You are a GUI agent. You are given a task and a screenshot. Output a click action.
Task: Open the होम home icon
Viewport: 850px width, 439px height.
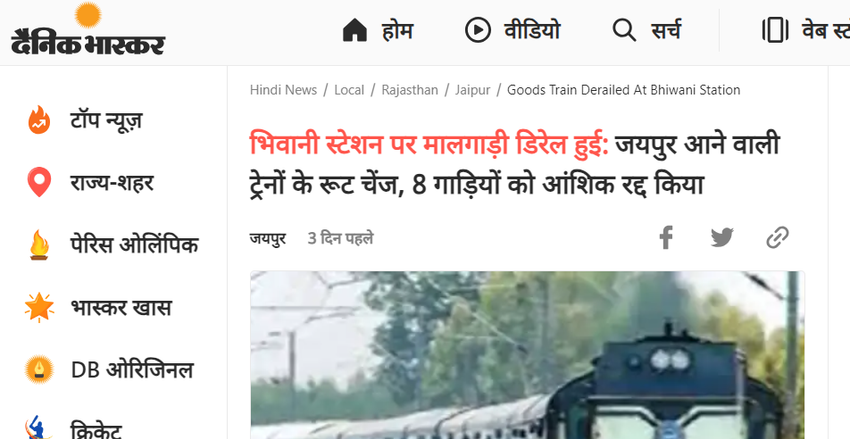click(355, 30)
